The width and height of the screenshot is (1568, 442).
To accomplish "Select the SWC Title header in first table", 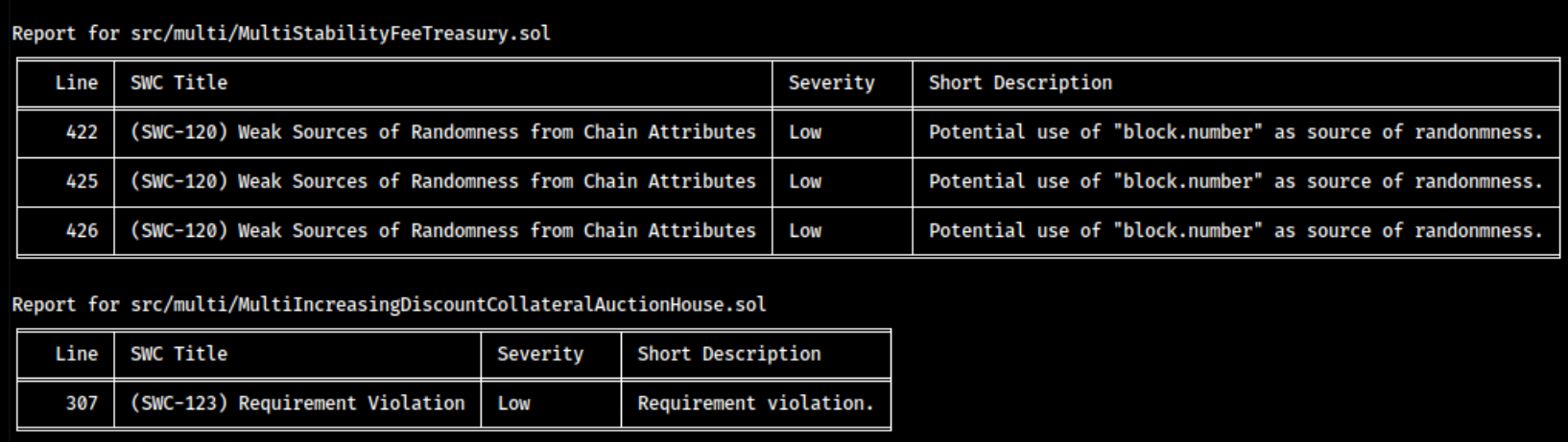I will coord(179,82).
